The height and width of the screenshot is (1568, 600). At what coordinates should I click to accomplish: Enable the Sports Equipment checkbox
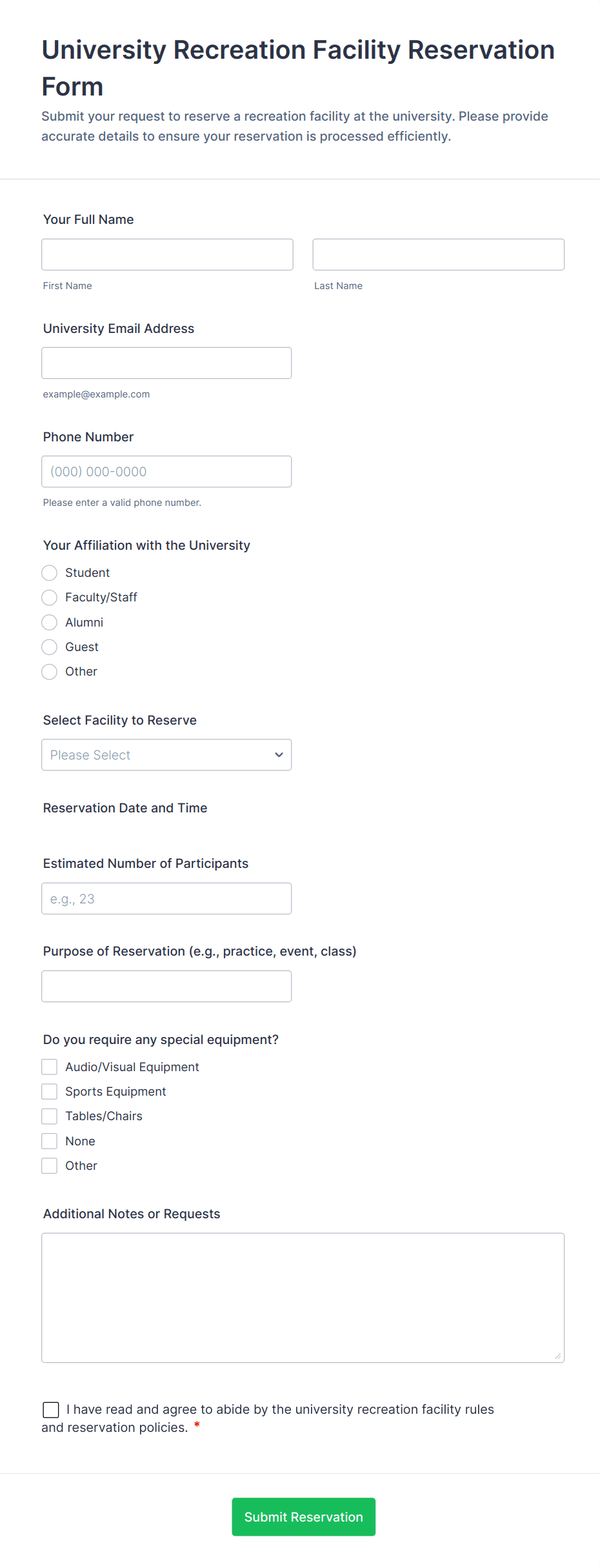point(50,1091)
